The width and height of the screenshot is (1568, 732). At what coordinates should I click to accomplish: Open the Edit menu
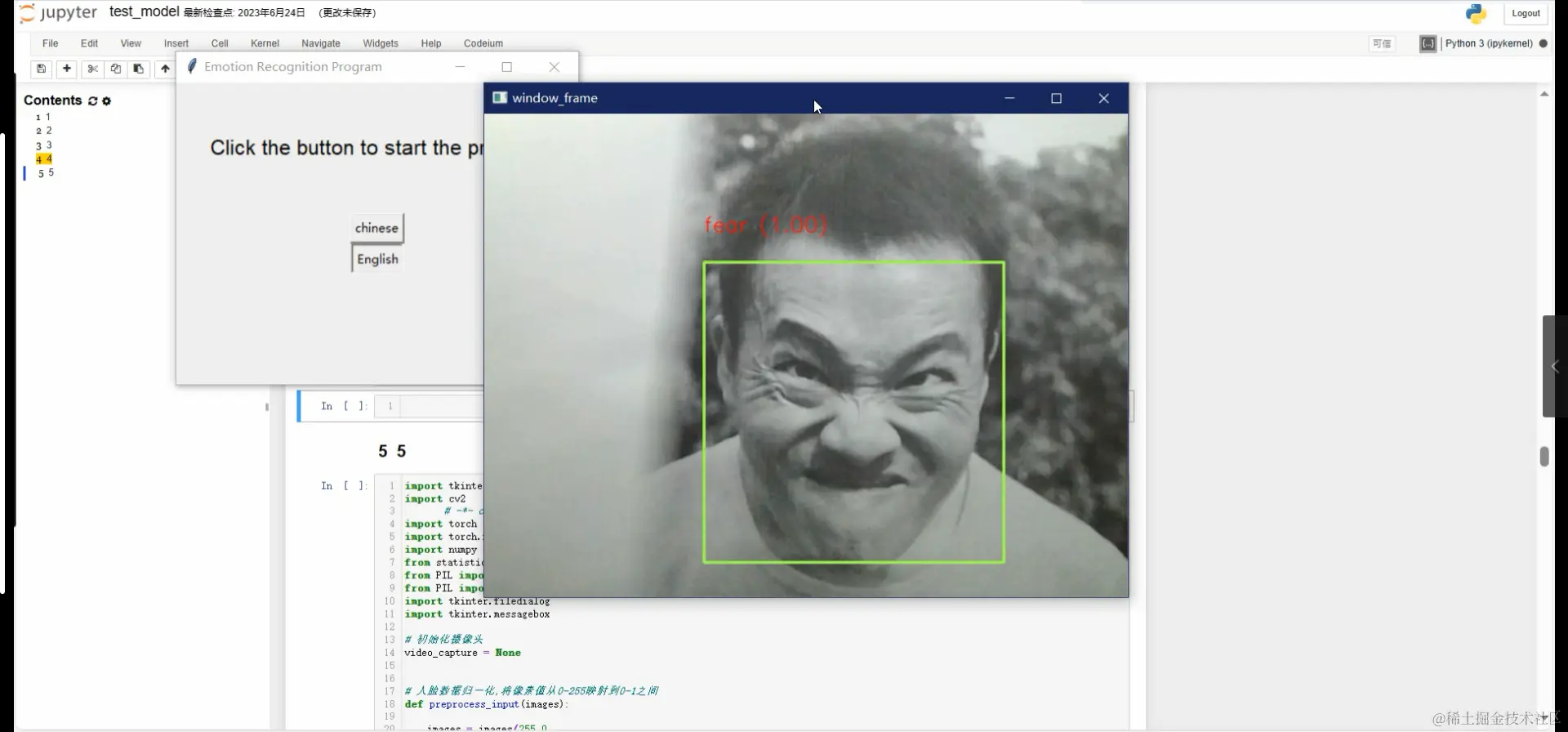pos(89,43)
